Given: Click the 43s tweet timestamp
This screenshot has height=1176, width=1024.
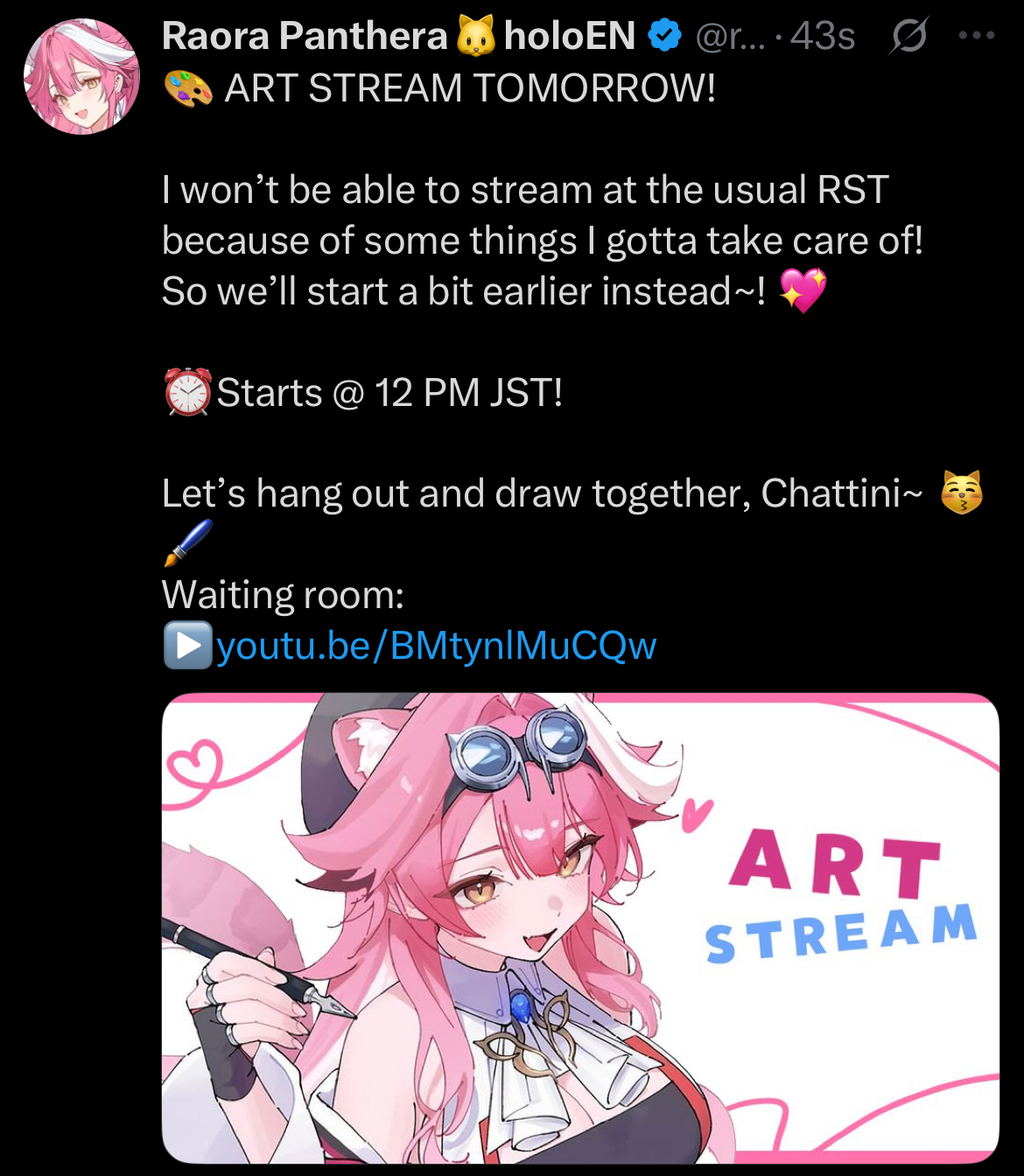Looking at the screenshot, I should tap(822, 36).
